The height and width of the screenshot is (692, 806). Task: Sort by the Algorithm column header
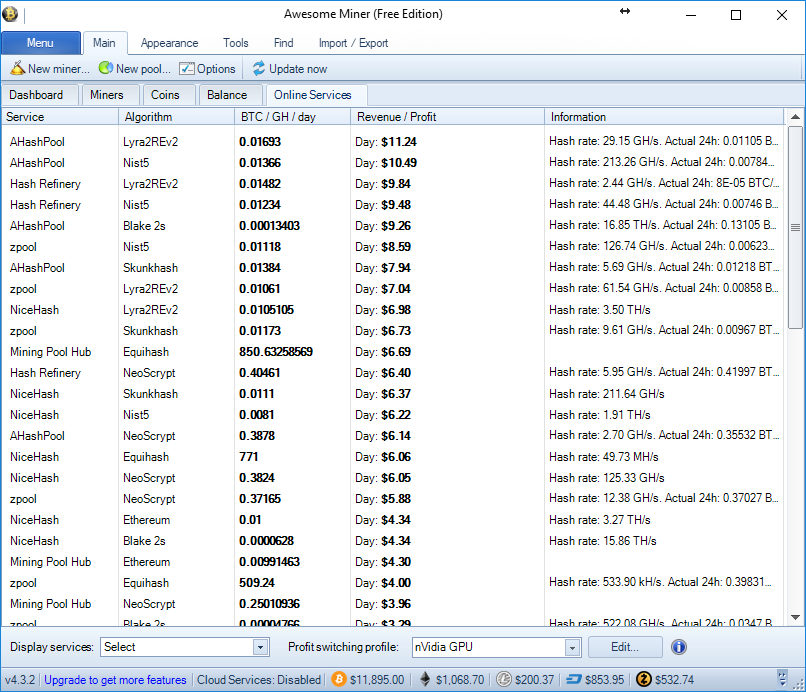(x=176, y=117)
